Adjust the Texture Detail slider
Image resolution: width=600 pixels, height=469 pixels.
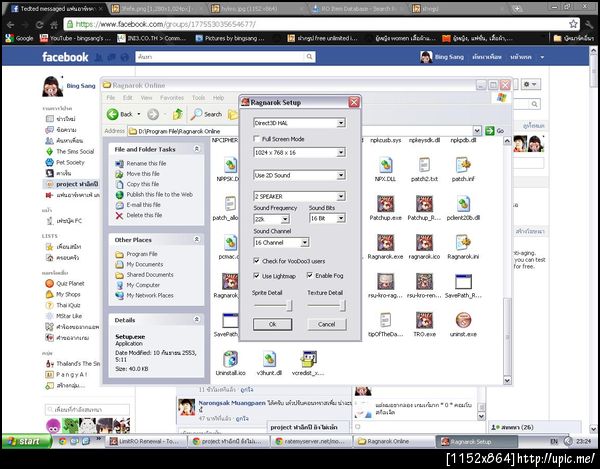point(343,305)
